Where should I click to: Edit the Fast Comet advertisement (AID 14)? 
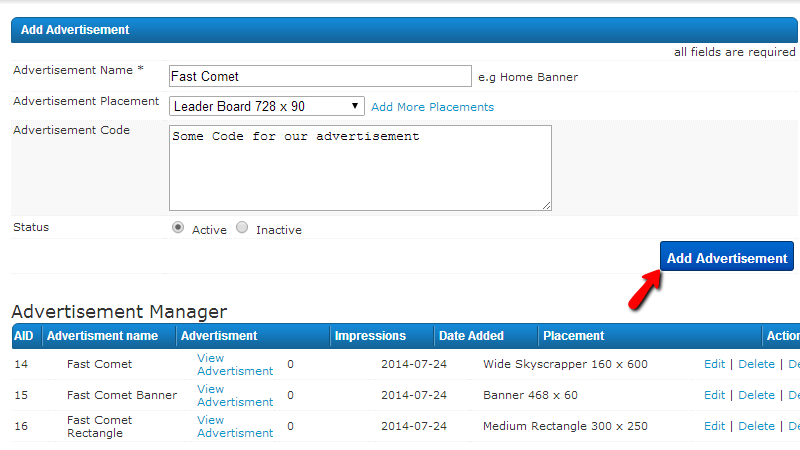(x=714, y=364)
